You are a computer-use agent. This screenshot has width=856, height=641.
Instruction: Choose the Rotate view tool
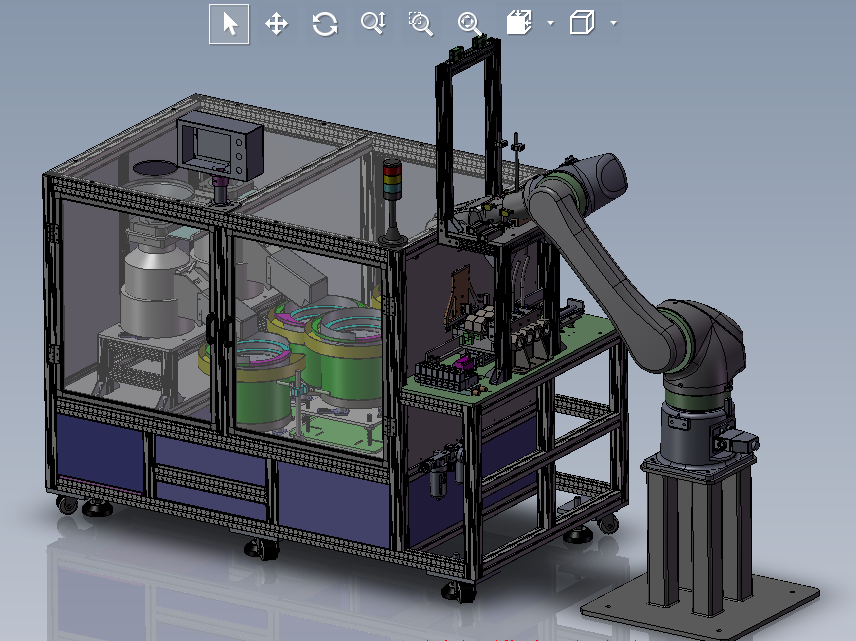[325, 25]
